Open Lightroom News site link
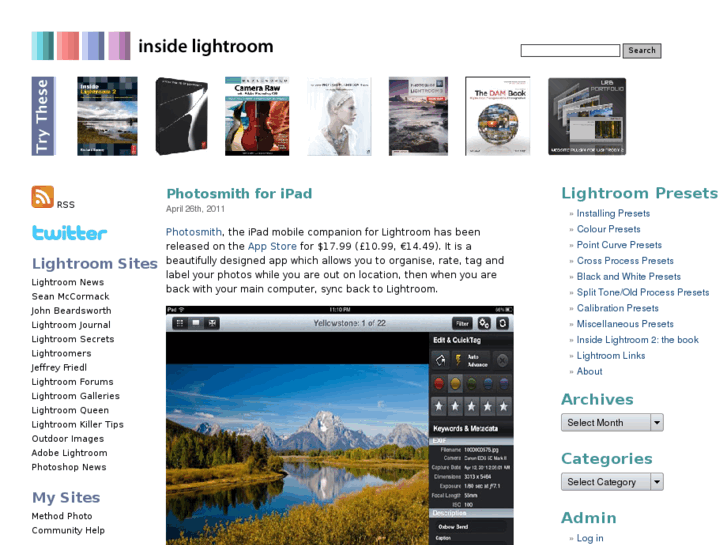The height and width of the screenshot is (545, 727). 68,282
